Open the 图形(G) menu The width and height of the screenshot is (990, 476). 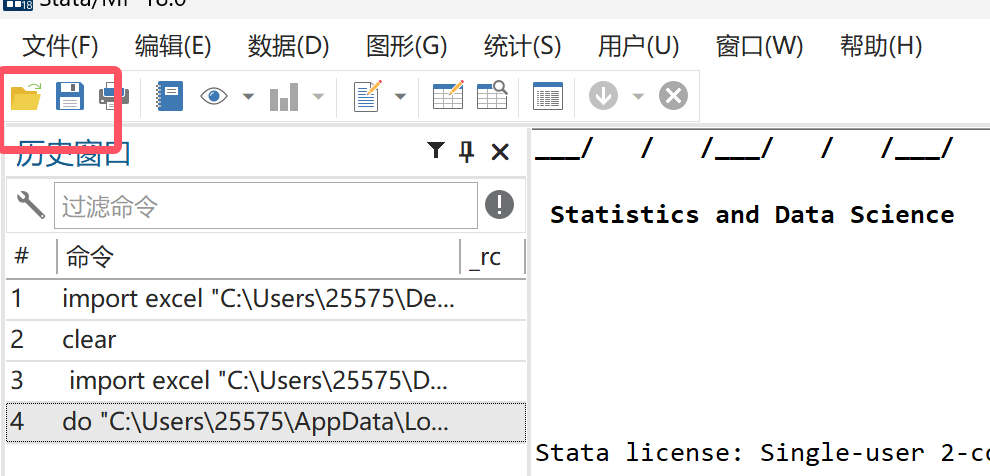(x=406, y=46)
